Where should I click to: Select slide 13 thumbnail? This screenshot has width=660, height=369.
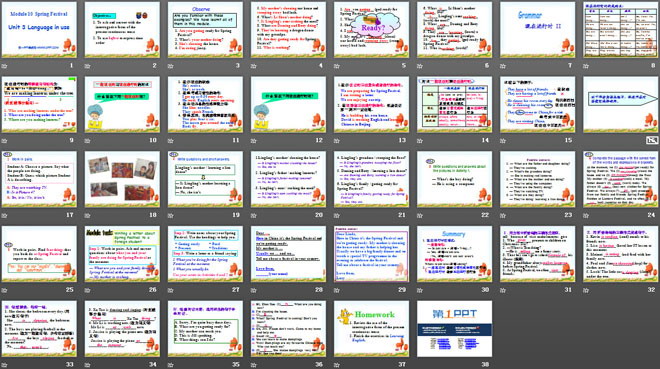pos(371,105)
